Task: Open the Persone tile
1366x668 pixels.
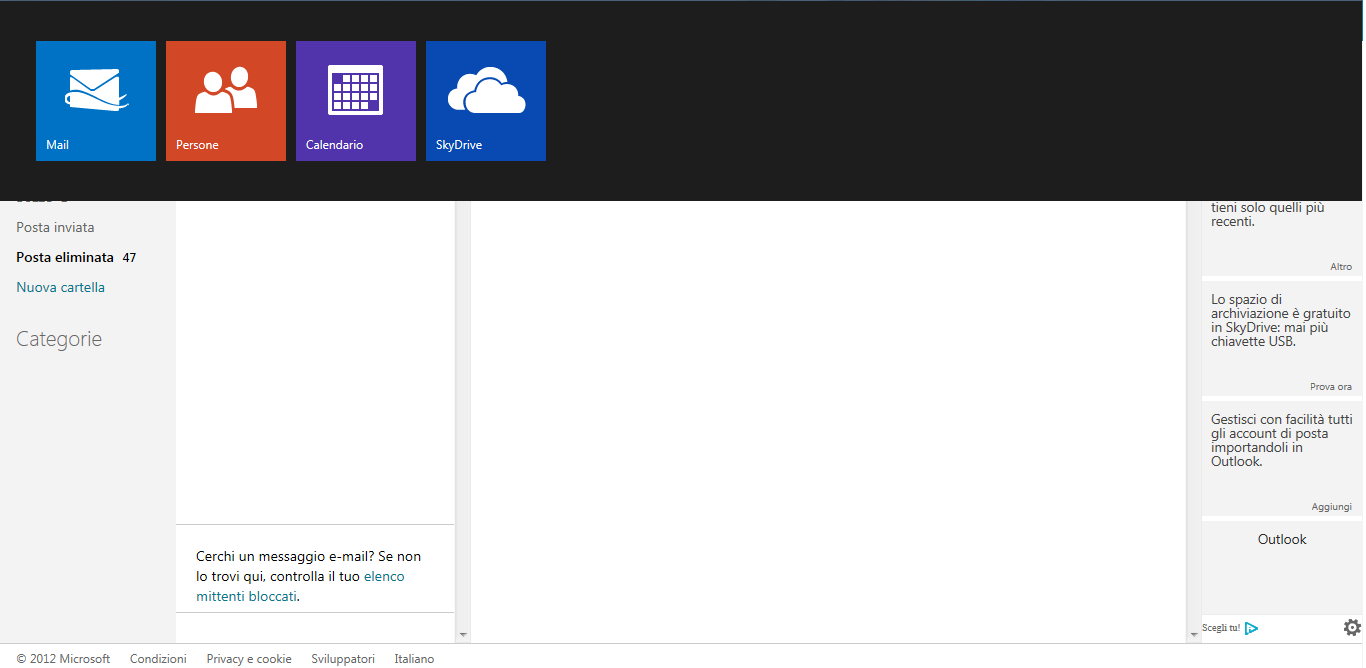Action: [x=226, y=101]
